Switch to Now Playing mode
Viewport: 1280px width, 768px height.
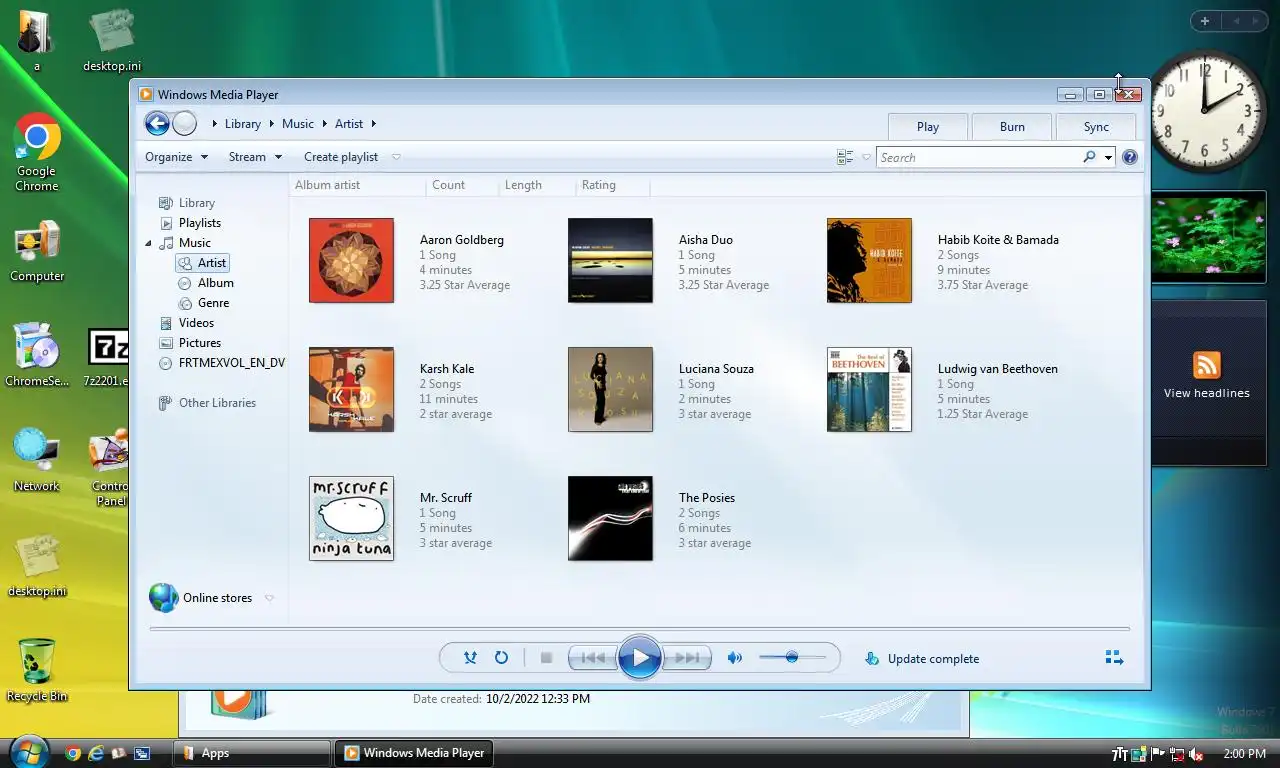(x=1114, y=658)
